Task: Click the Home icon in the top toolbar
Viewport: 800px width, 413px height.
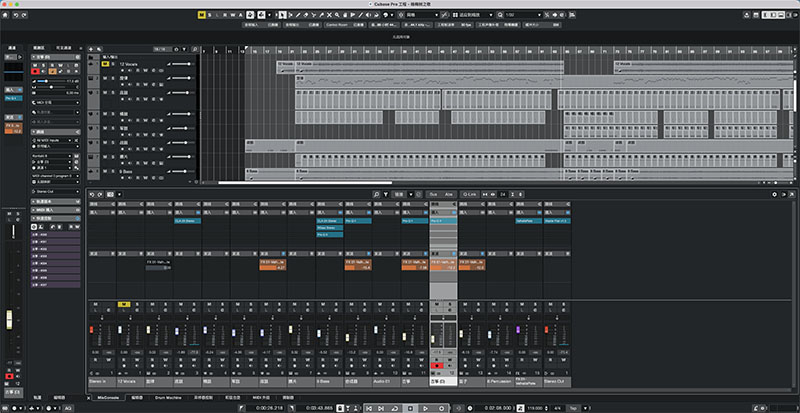Action: tap(5, 15)
